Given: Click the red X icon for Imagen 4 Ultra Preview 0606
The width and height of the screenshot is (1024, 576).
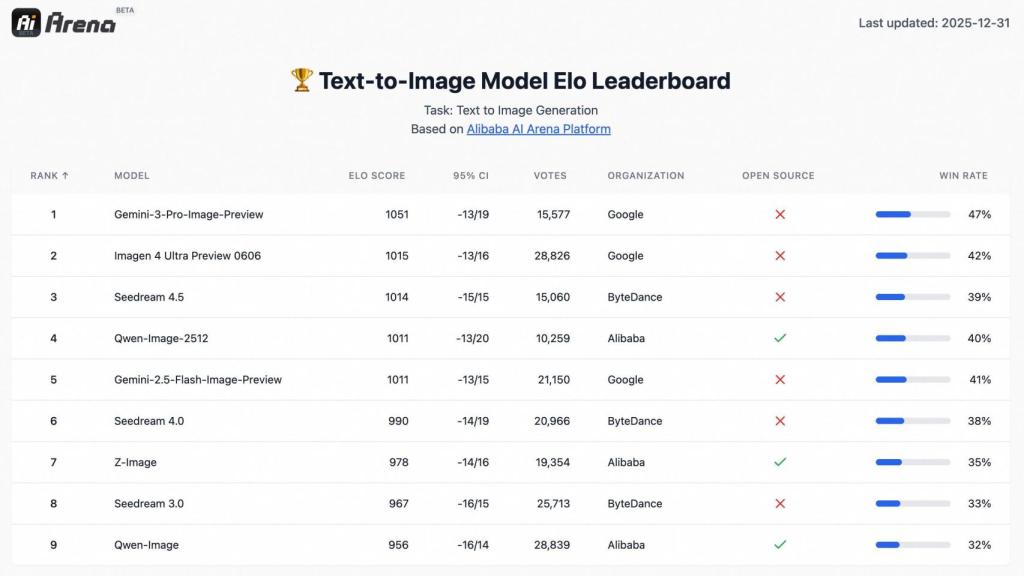Looking at the screenshot, I should click(780, 255).
